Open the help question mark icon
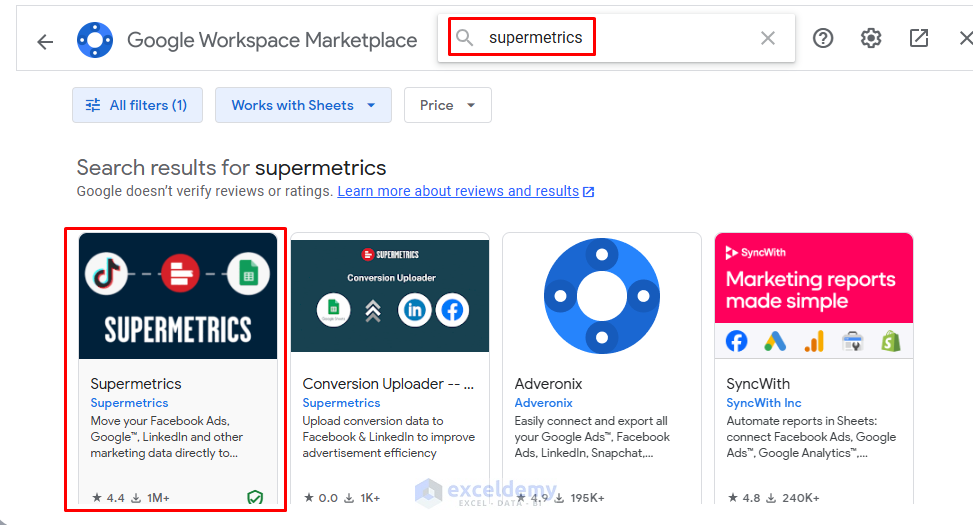Image resolution: width=973 pixels, height=525 pixels. [x=823, y=38]
